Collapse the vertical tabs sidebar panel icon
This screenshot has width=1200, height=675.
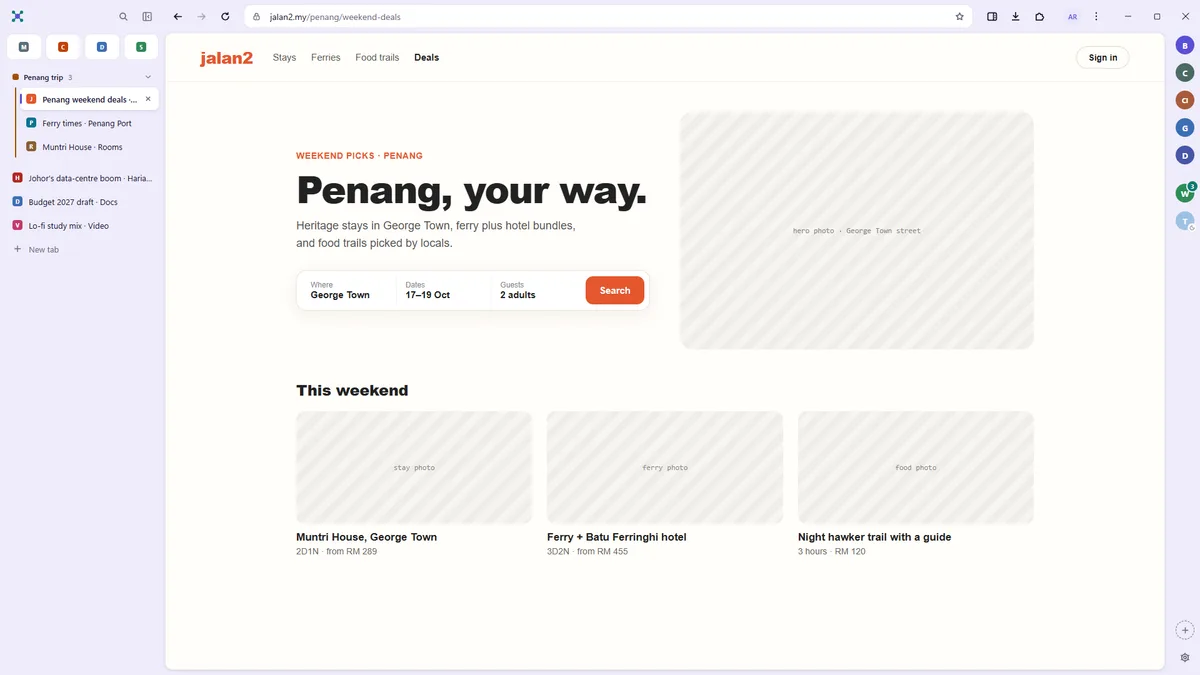(x=147, y=17)
